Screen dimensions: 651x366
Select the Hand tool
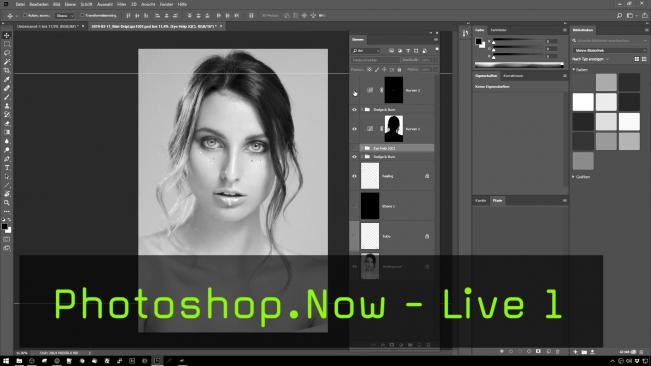[7, 194]
